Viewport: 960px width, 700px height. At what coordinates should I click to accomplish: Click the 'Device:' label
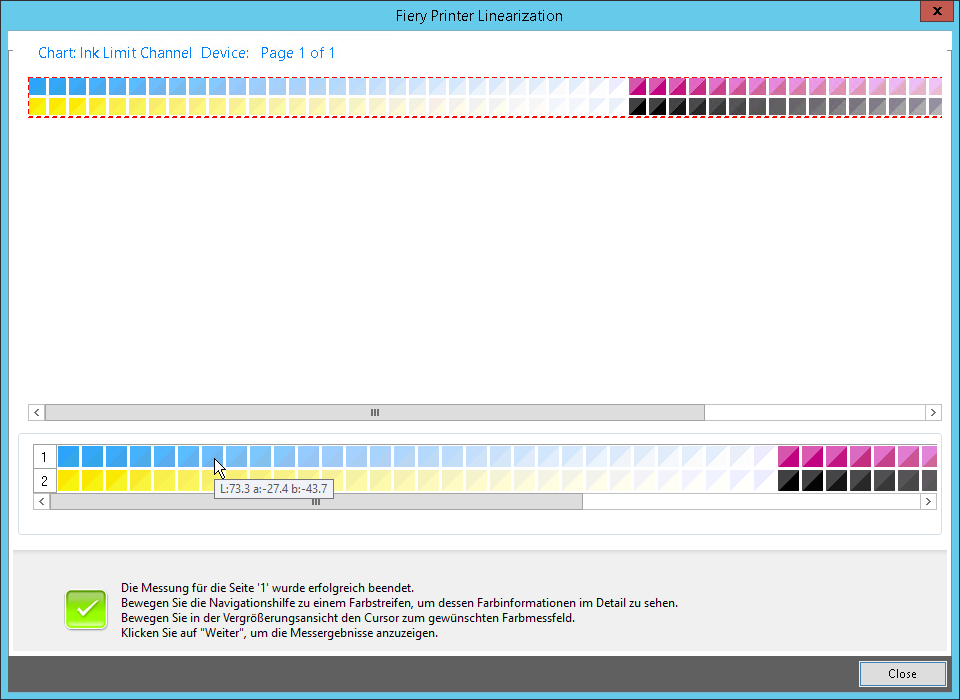click(225, 53)
